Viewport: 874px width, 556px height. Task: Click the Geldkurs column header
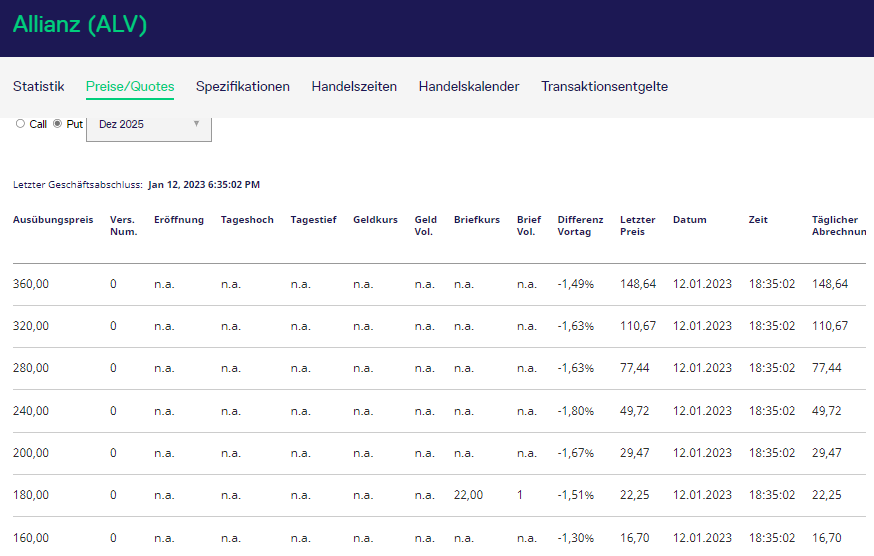coord(375,220)
